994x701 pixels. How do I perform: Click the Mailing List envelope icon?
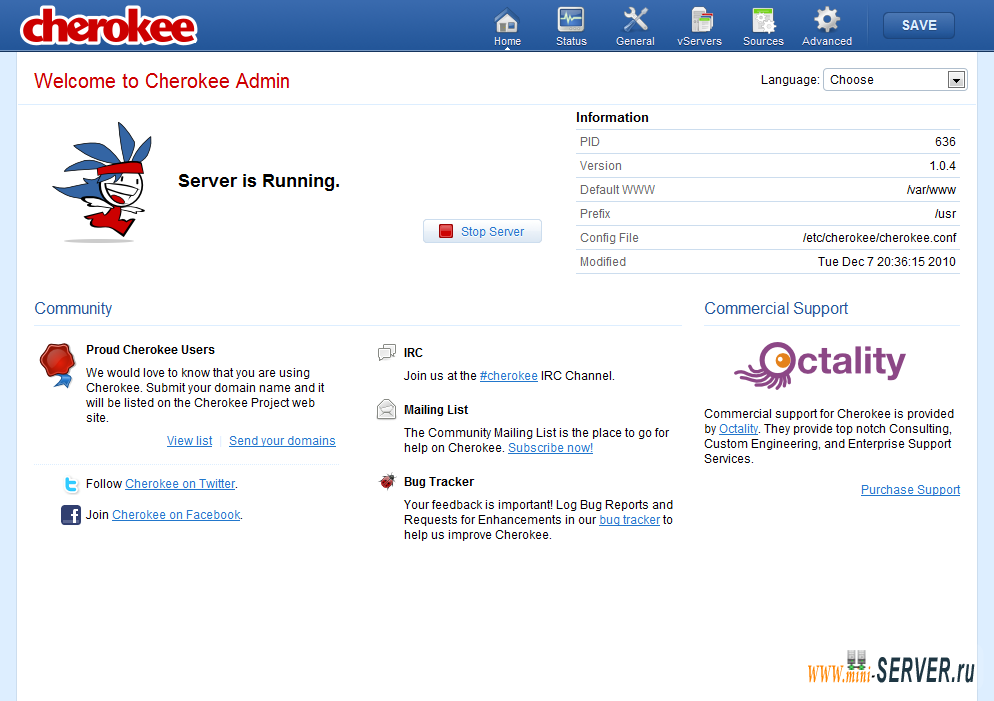386,409
